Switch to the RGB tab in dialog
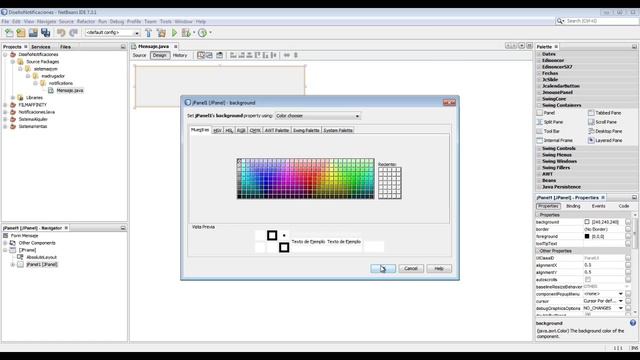This screenshot has height=360, width=640. click(241, 130)
